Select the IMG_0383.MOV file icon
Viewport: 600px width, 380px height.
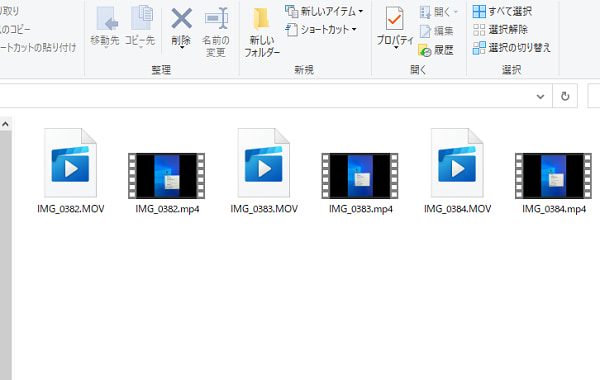pyautogui.click(x=264, y=163)
